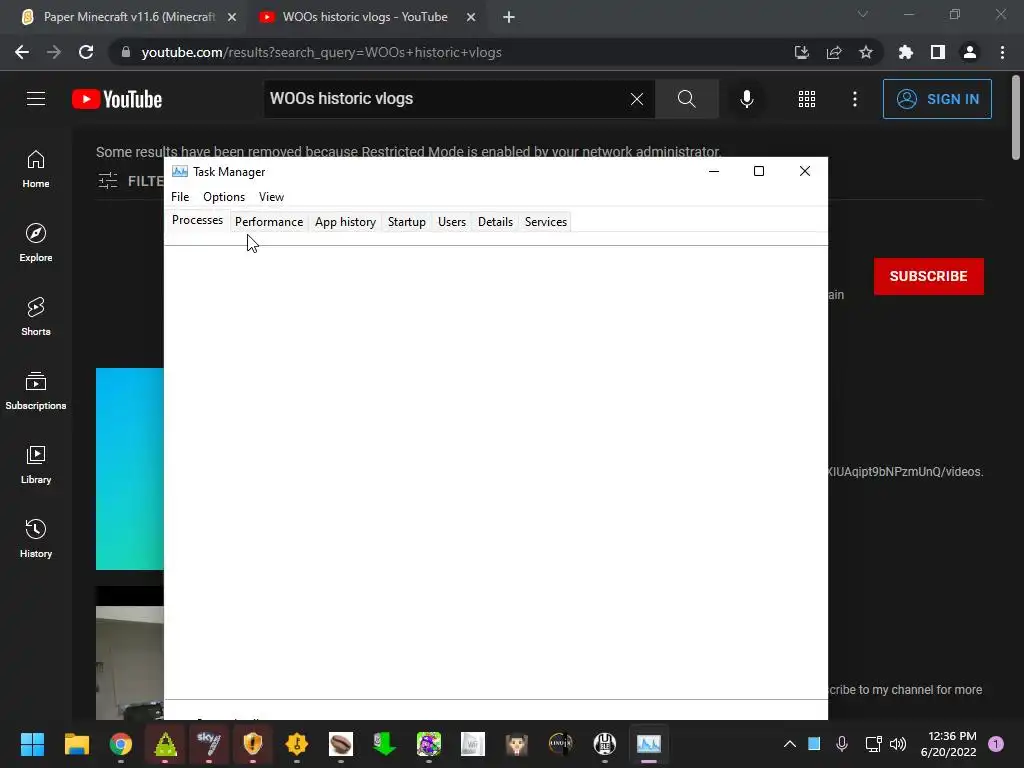Click Task Manager icon on taskbar
The image size is (1024, 768).
(648, 744)
